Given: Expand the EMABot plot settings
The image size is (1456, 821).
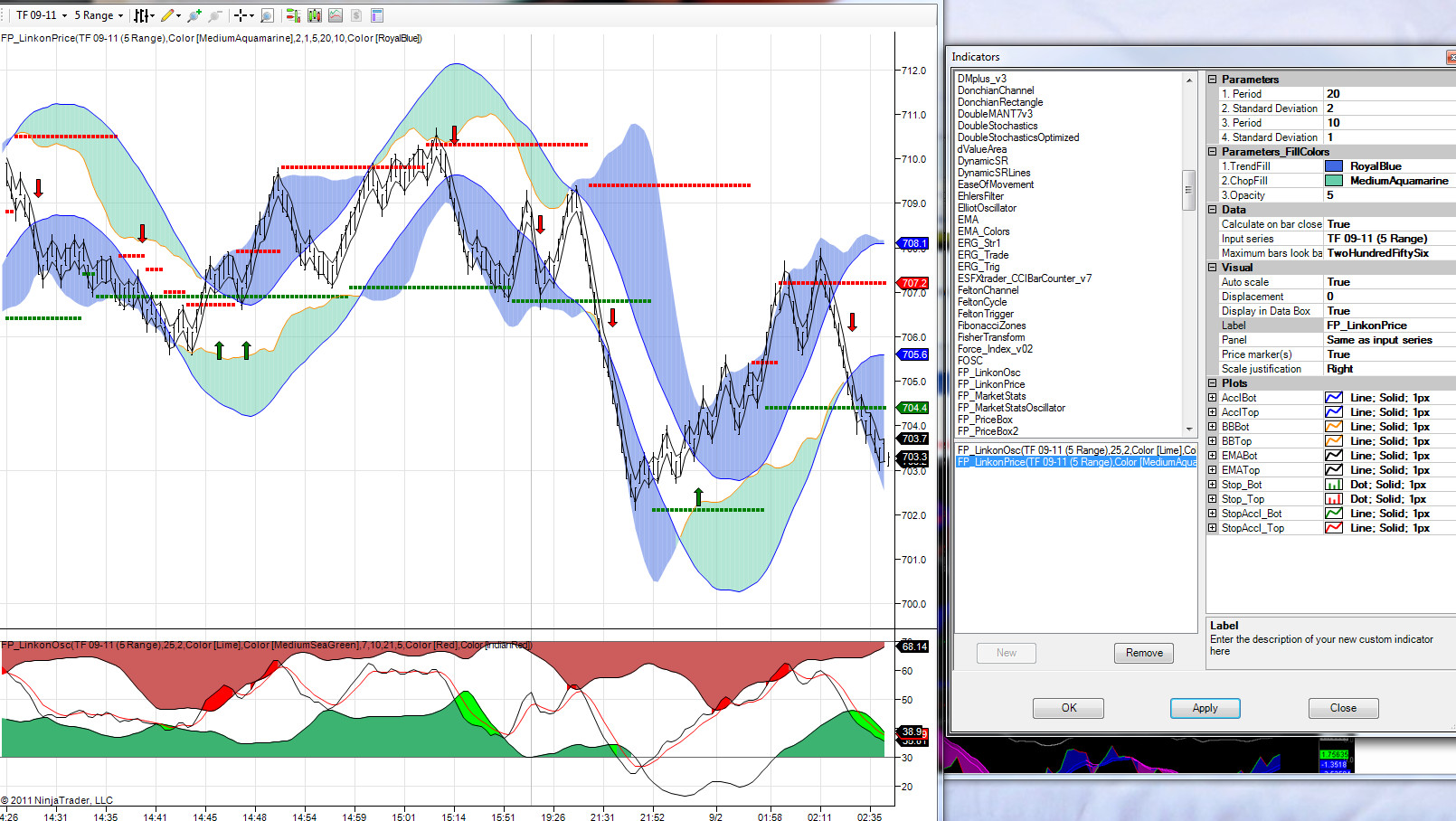Looking at the screenshot, I should pyautogui.click(x=1213, y=456).
